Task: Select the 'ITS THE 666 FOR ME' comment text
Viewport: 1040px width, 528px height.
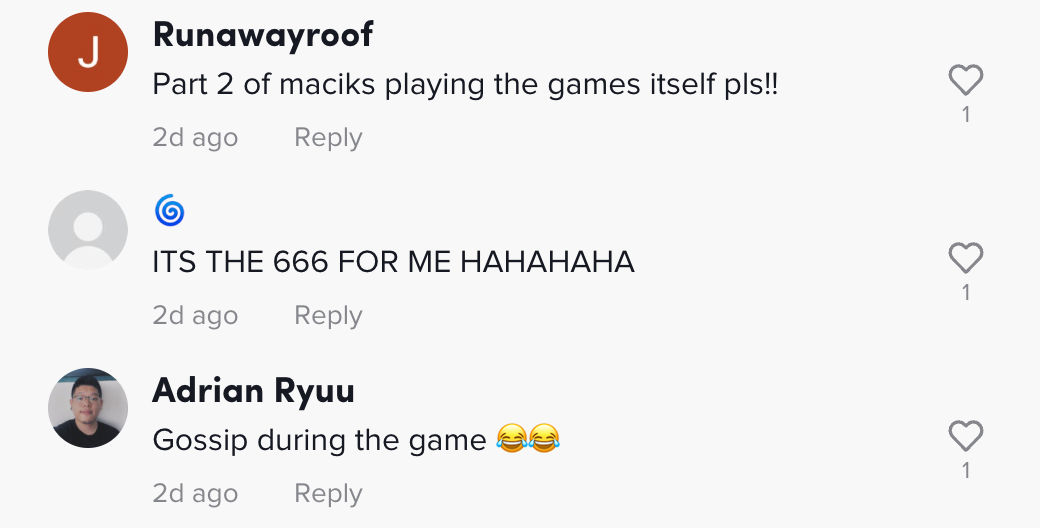Action: click(x=393, y=262)
